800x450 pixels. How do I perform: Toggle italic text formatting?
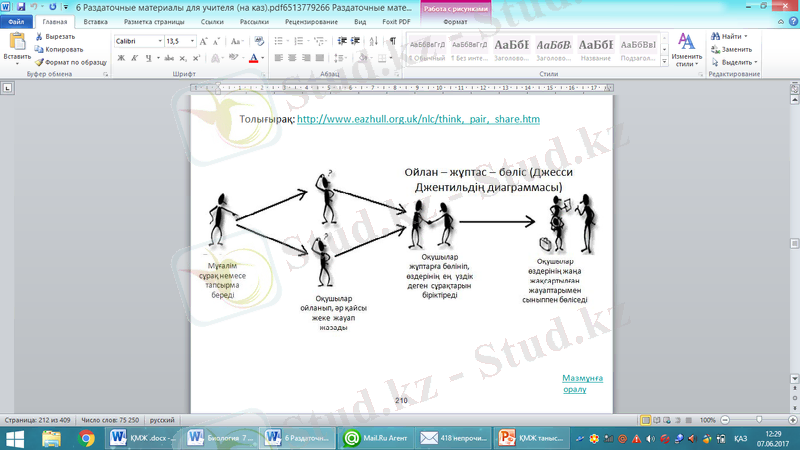(135, 58)
